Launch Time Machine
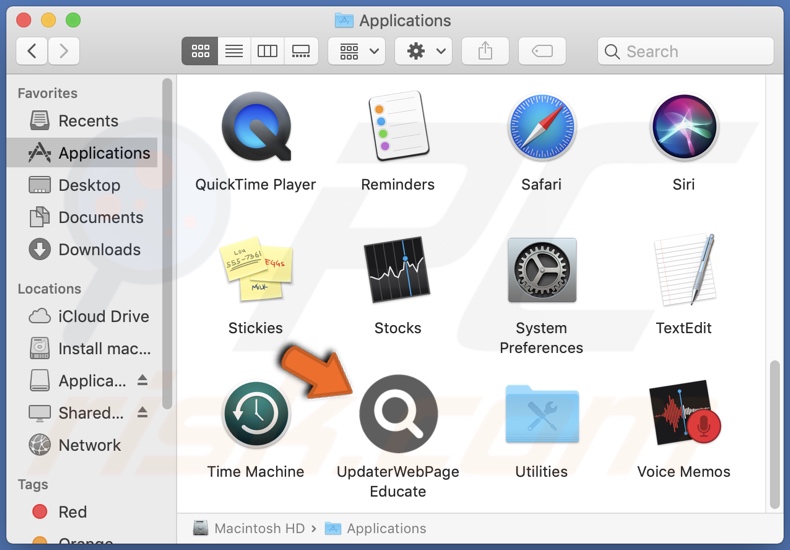 pos(255,414)
